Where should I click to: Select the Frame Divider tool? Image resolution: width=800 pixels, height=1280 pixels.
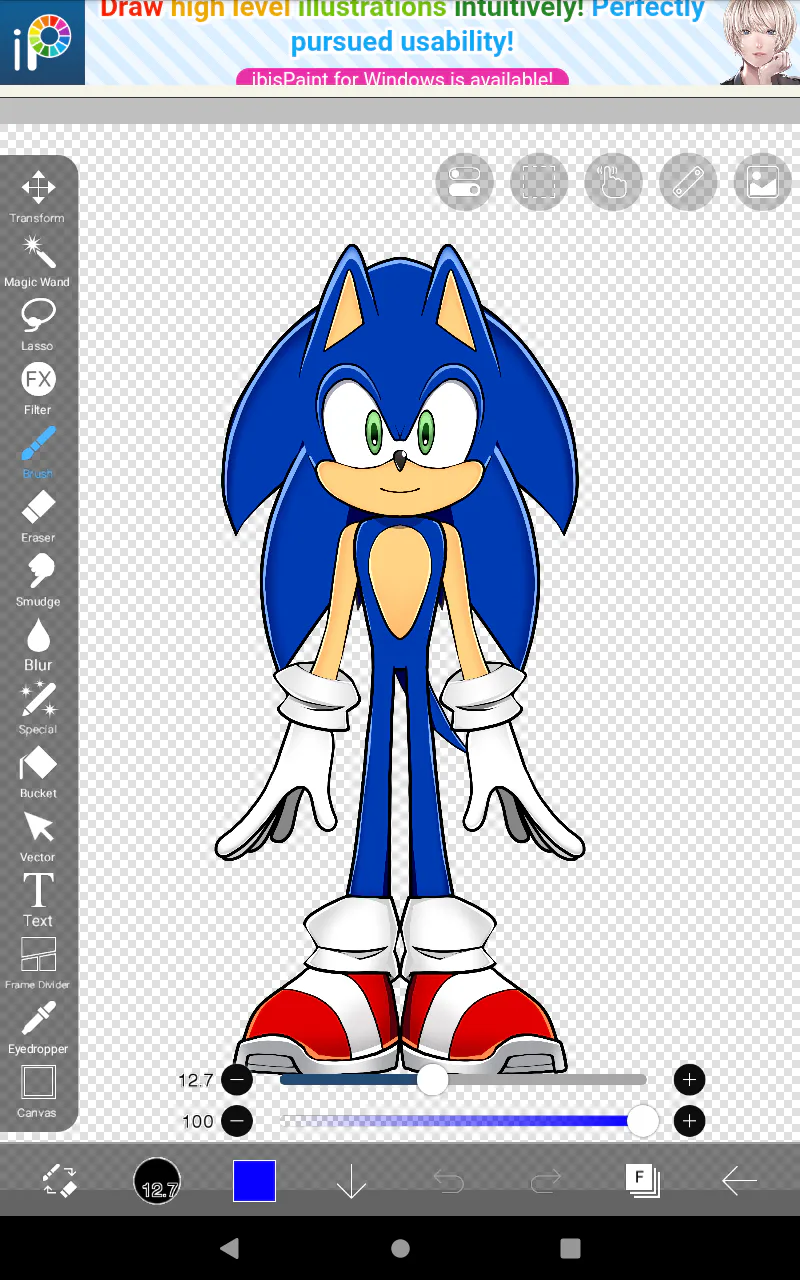click(x=38, y=963)
